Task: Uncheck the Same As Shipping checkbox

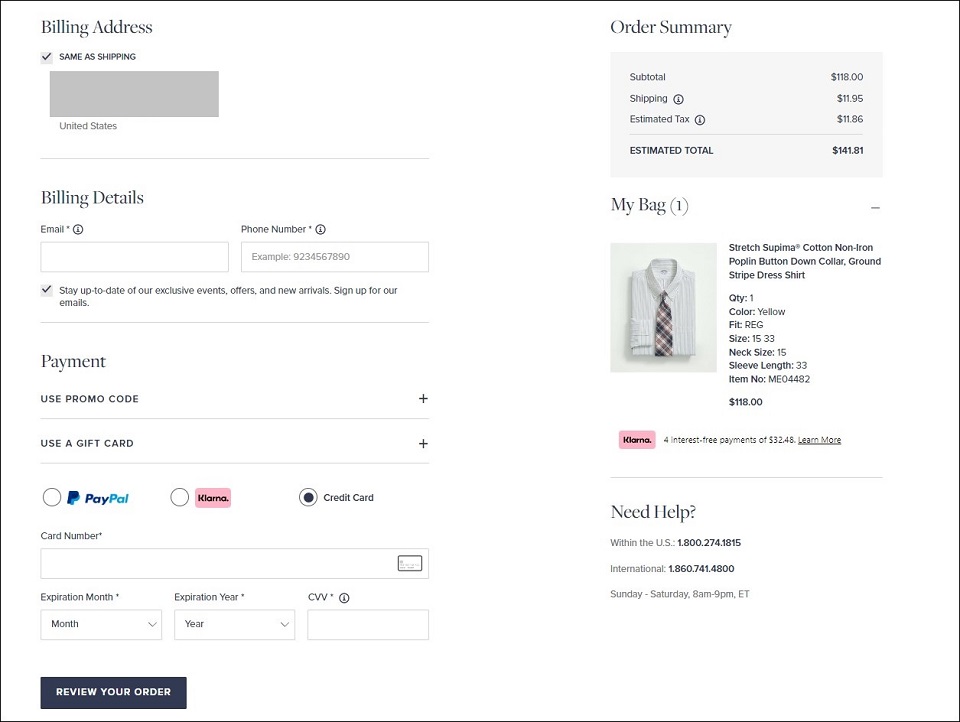Action: tap(47, 57)
